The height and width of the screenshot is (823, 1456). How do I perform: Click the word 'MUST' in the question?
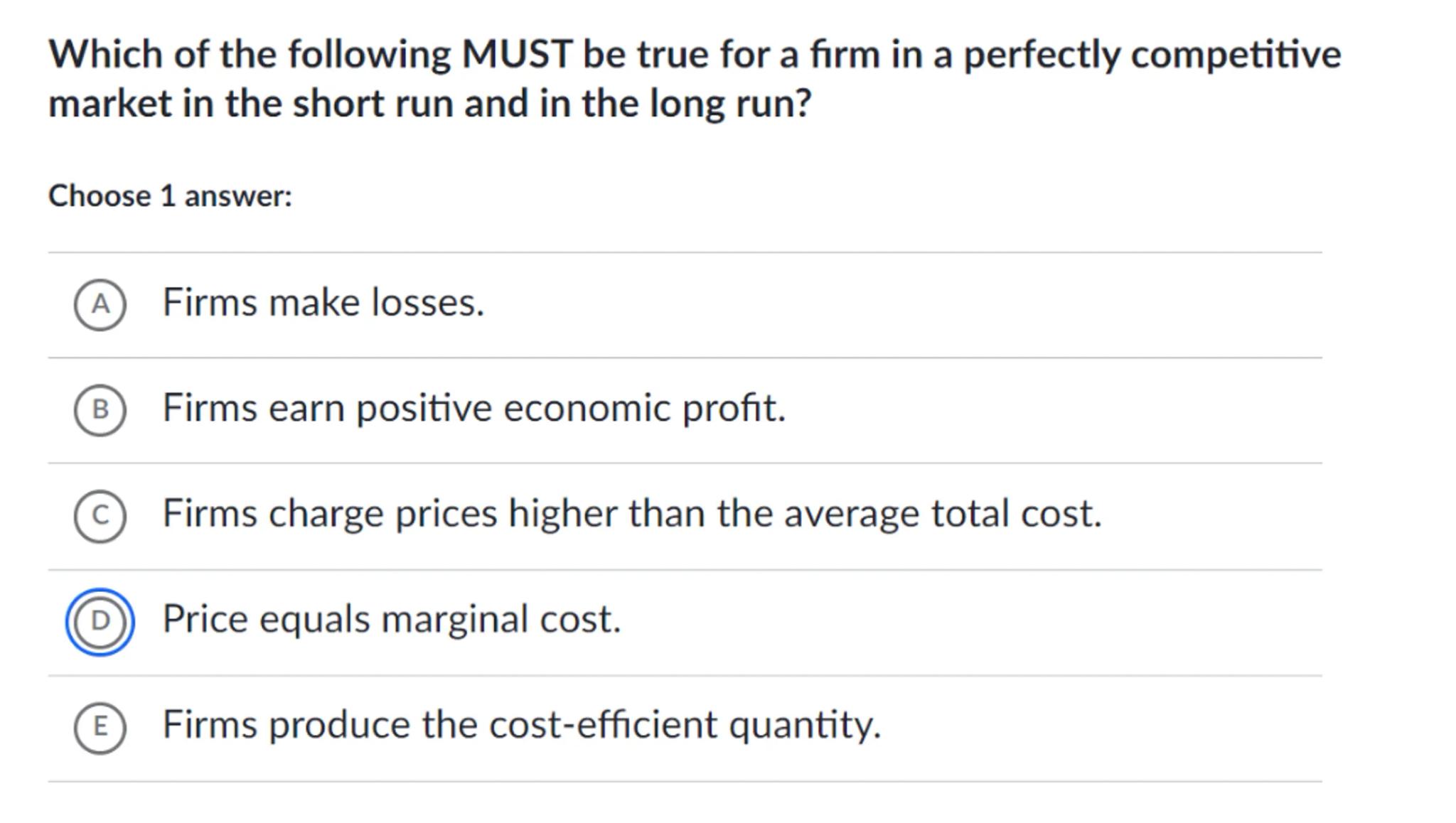517,55
